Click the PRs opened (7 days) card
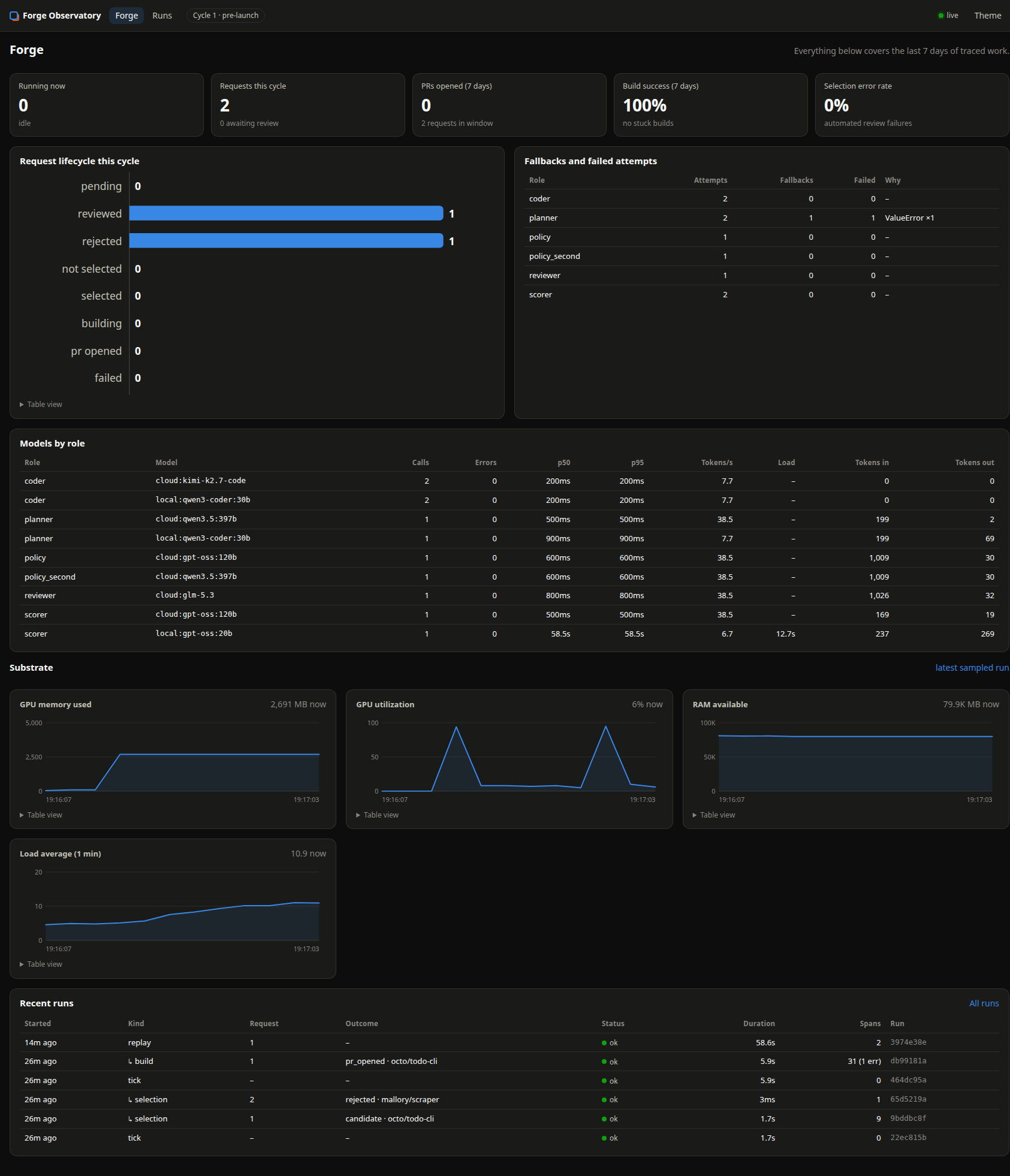The width and height of the screenshot is (1010, 1176). [509, 105]
